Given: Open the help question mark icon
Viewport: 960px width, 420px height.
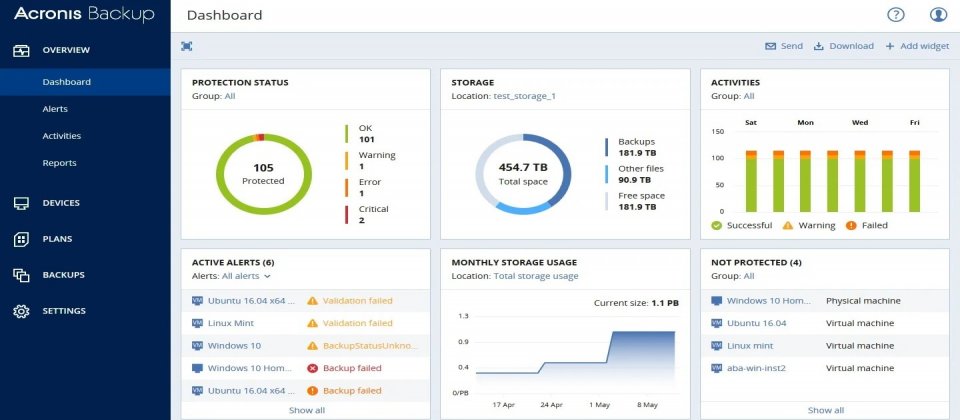Looking at the screenshot, I should (896, 15).
